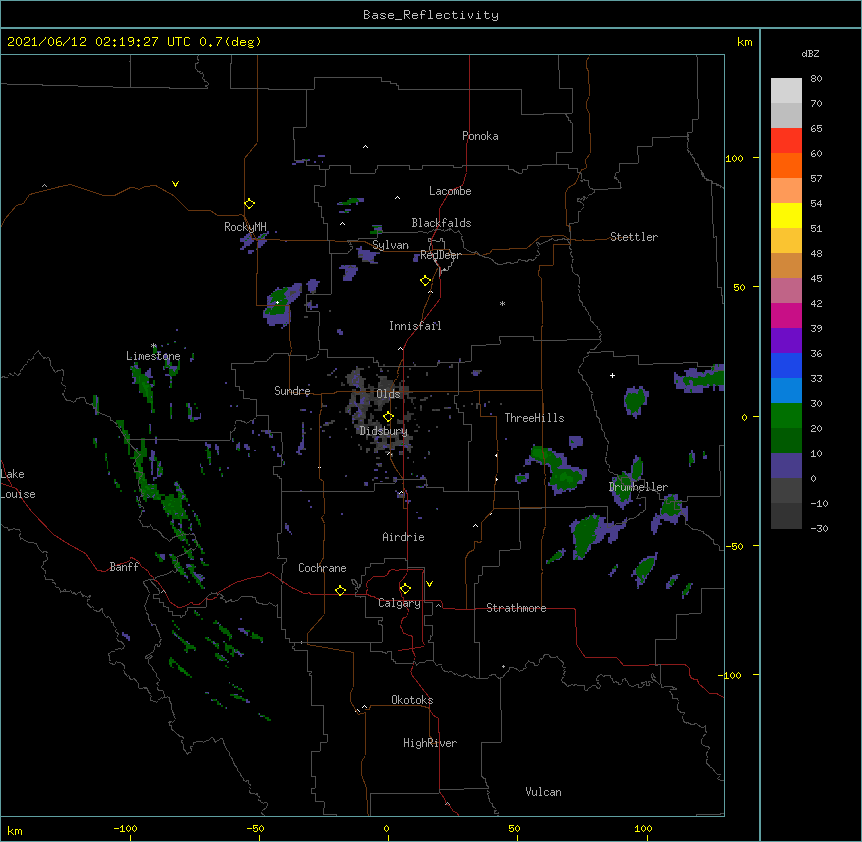Click the Ponoka town label
Screen dimensions: 862x842
[x=480, y=136]
